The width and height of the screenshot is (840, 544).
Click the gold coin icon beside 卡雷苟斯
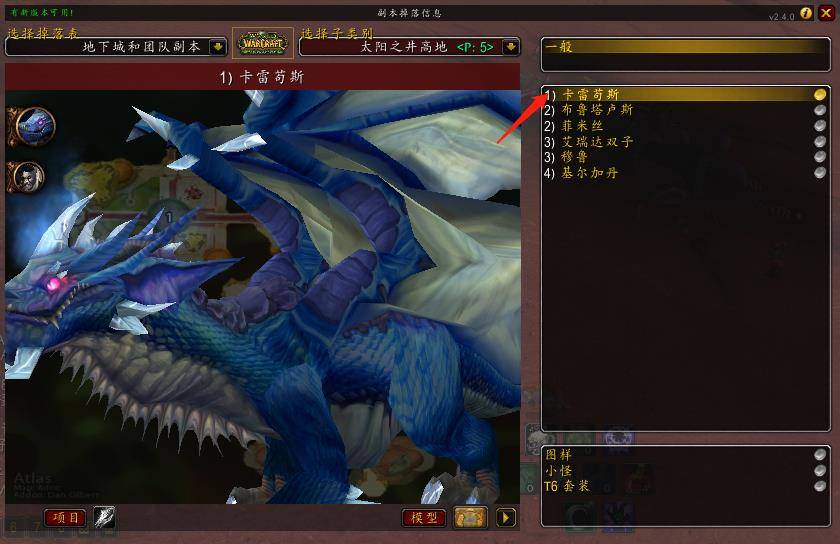[820, 95]
